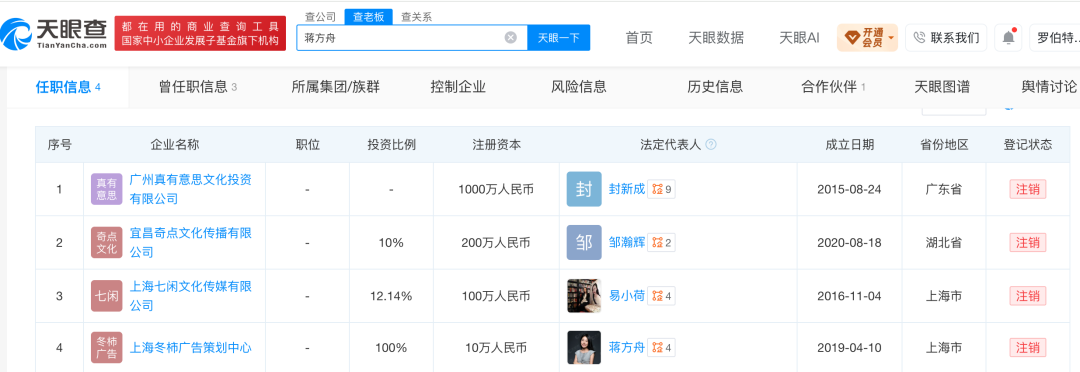Click the 成立日期 column header
This screenshot has height=372, width=1080.
[x=850, y=145]
